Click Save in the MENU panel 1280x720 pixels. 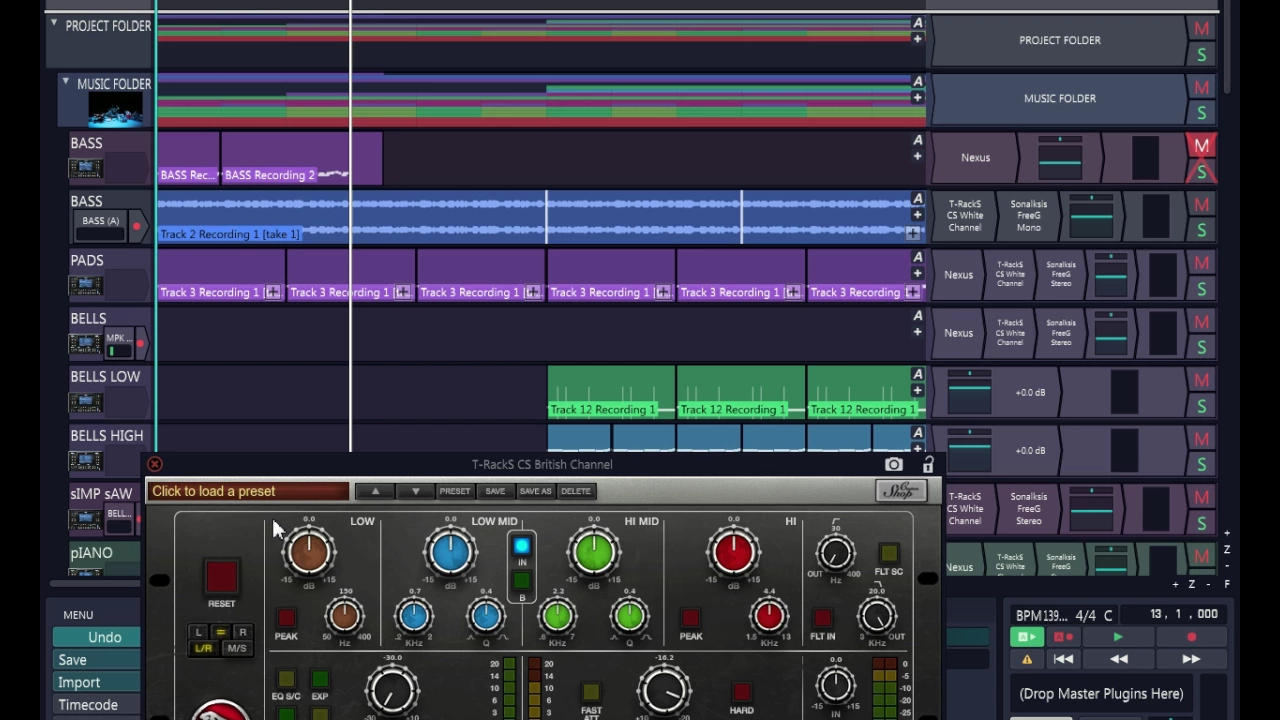(97, 660)
